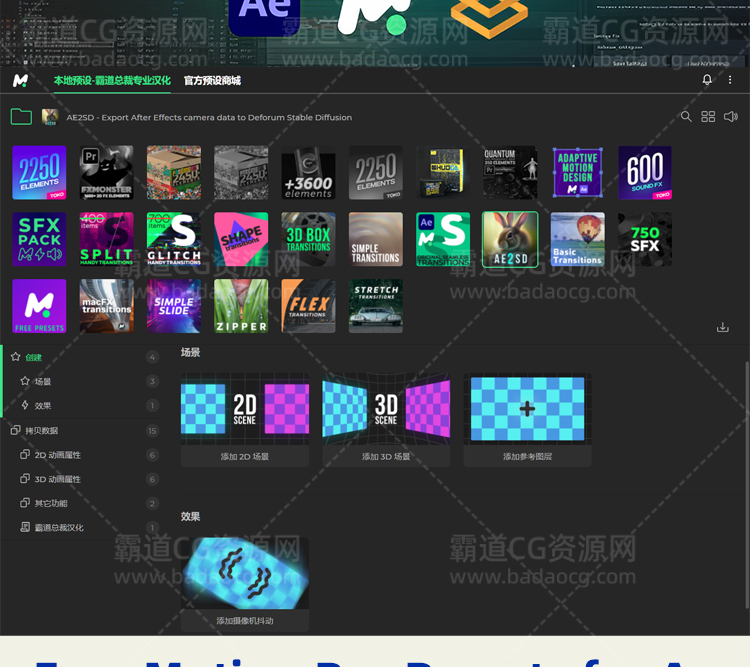Select the 600 Sound FX pack
The image size is (750, 667).
pyautogui.click(x=645, y=173)
